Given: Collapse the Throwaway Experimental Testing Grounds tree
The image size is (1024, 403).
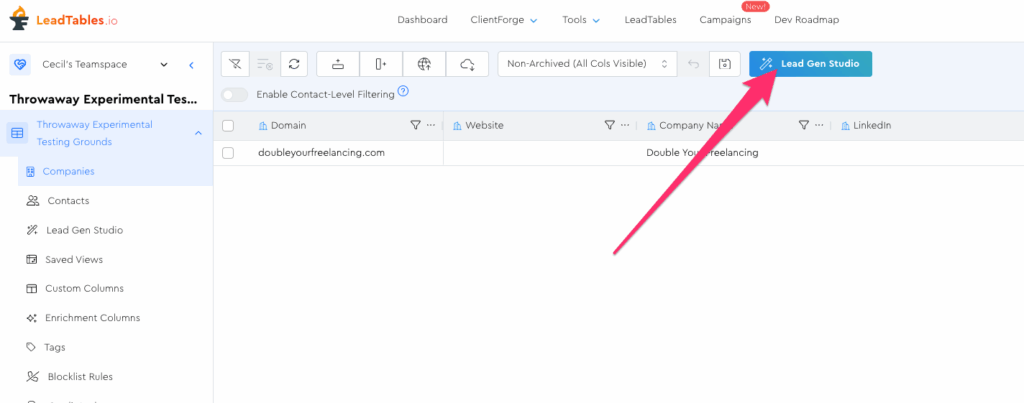Looking at the screenshot, I should 198,132.
